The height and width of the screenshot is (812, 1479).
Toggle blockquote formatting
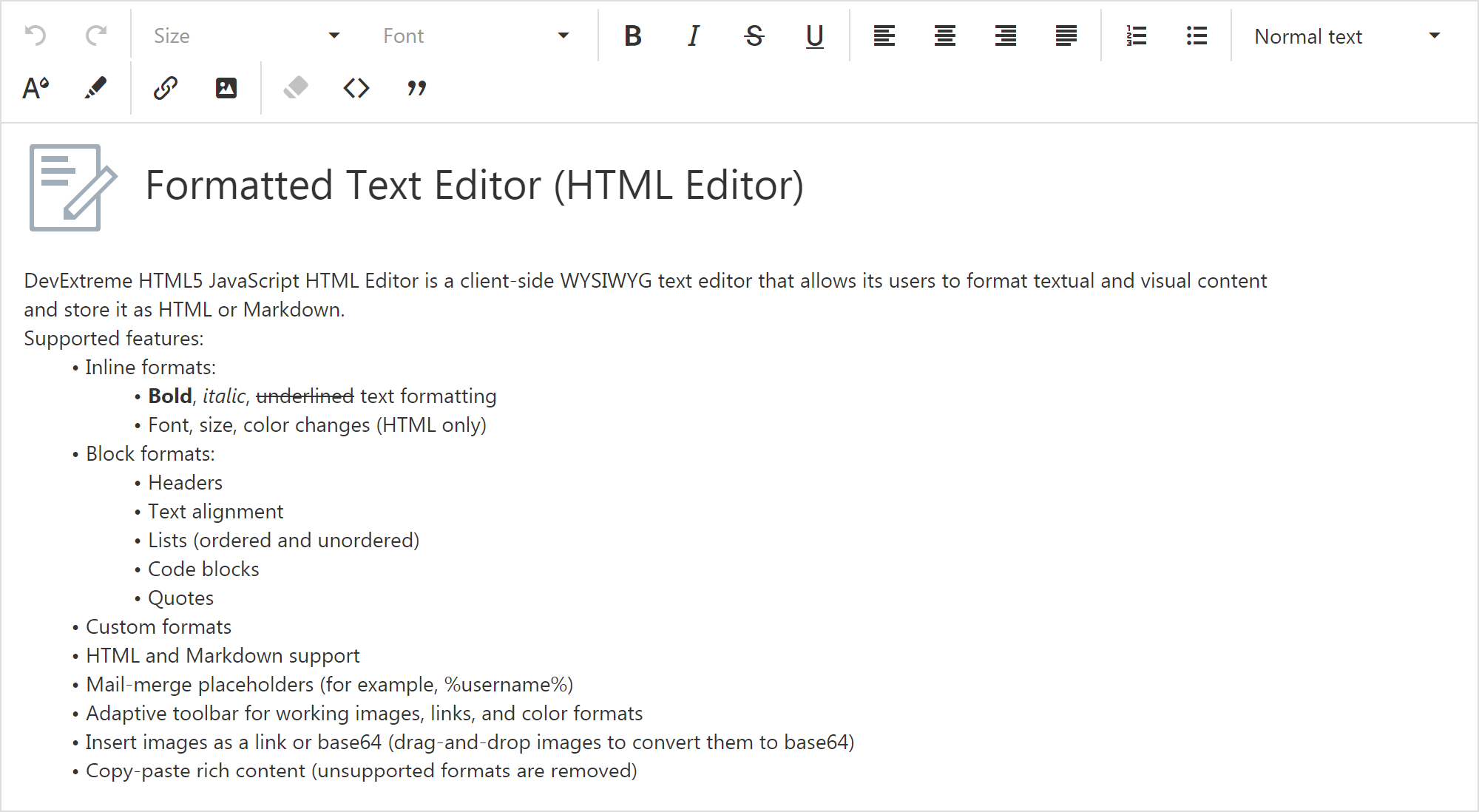click(417, 89)
